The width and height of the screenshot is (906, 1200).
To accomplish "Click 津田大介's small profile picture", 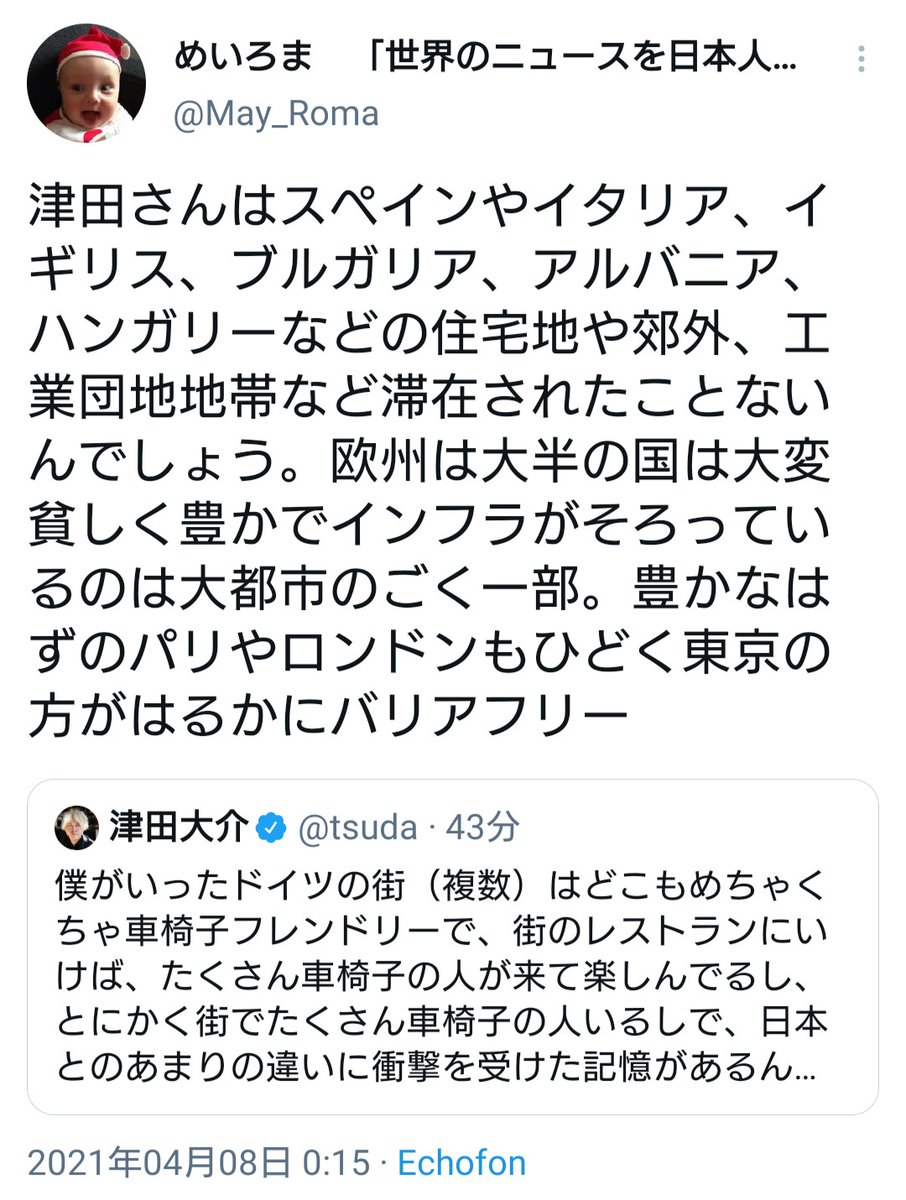I will point(76,827).
